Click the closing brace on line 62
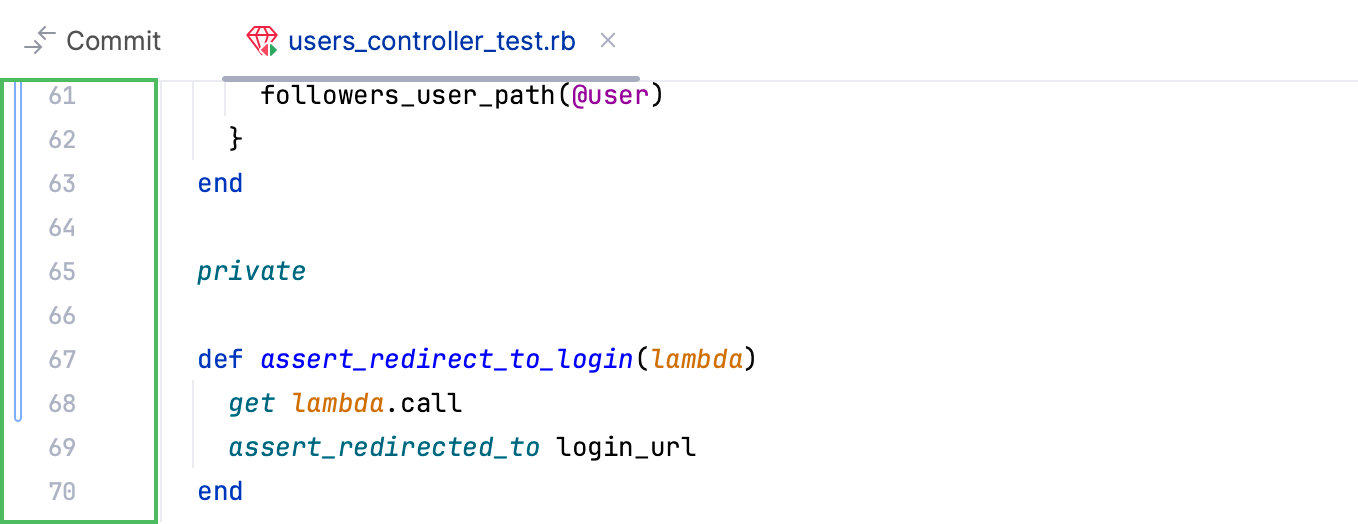1358x524 pixels. [x=236, y=140]
